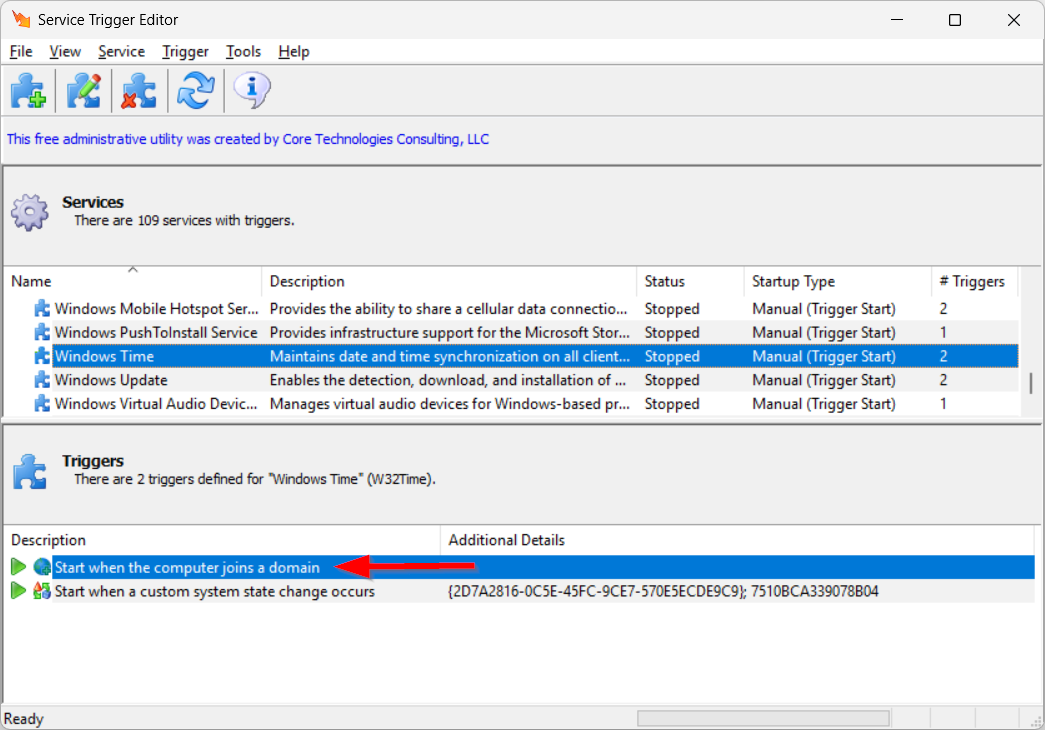The width and height of the screenshot is (1045, 730).
Task: Sort by Startup Type column header
Action: (838, 281)
